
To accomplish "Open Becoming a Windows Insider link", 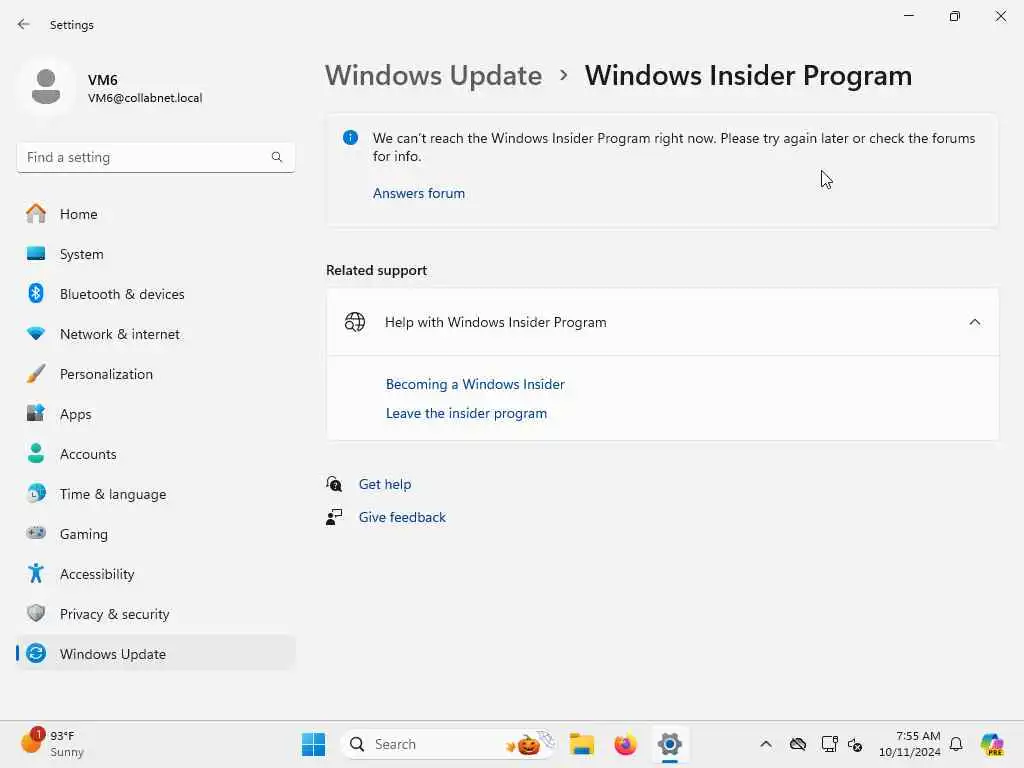I will pos(475,384).
